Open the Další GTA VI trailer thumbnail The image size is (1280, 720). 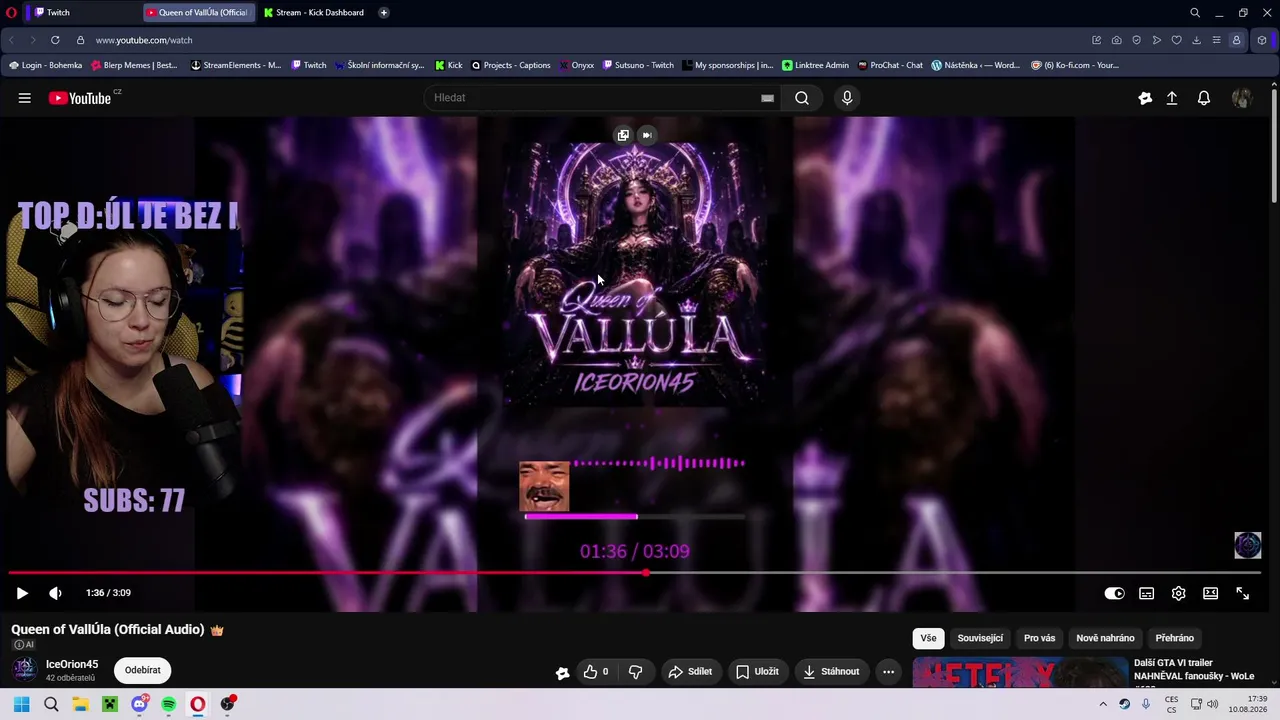point(1018,673)
